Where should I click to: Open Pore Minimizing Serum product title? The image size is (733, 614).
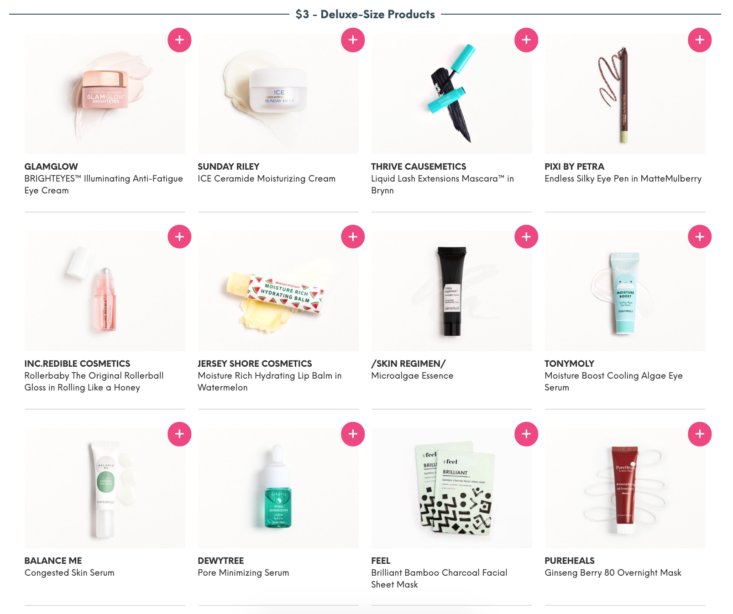coord(244,573)
